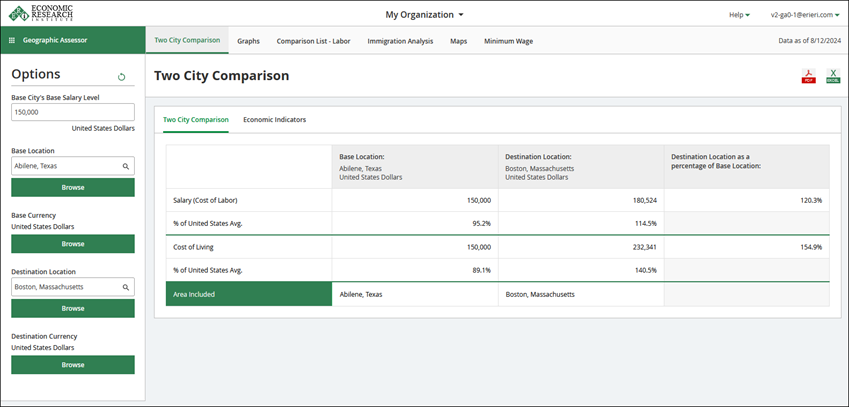Select the Two City Comparison sub-tab
This screenshot has height=407, width=850.
(196, 120)
